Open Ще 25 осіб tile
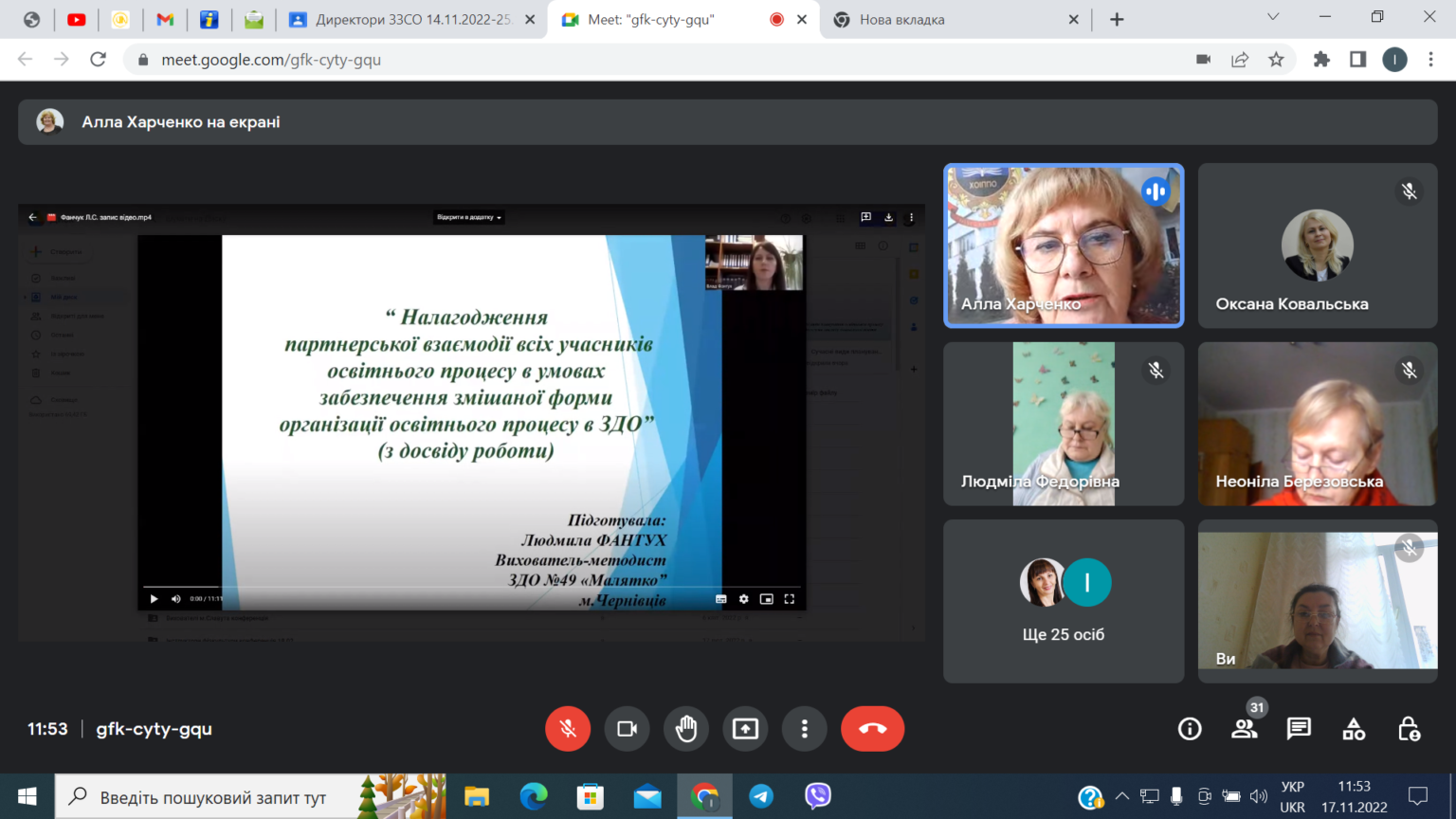The height and width of the screenshot is (819, 1456). coord(1064,601)
